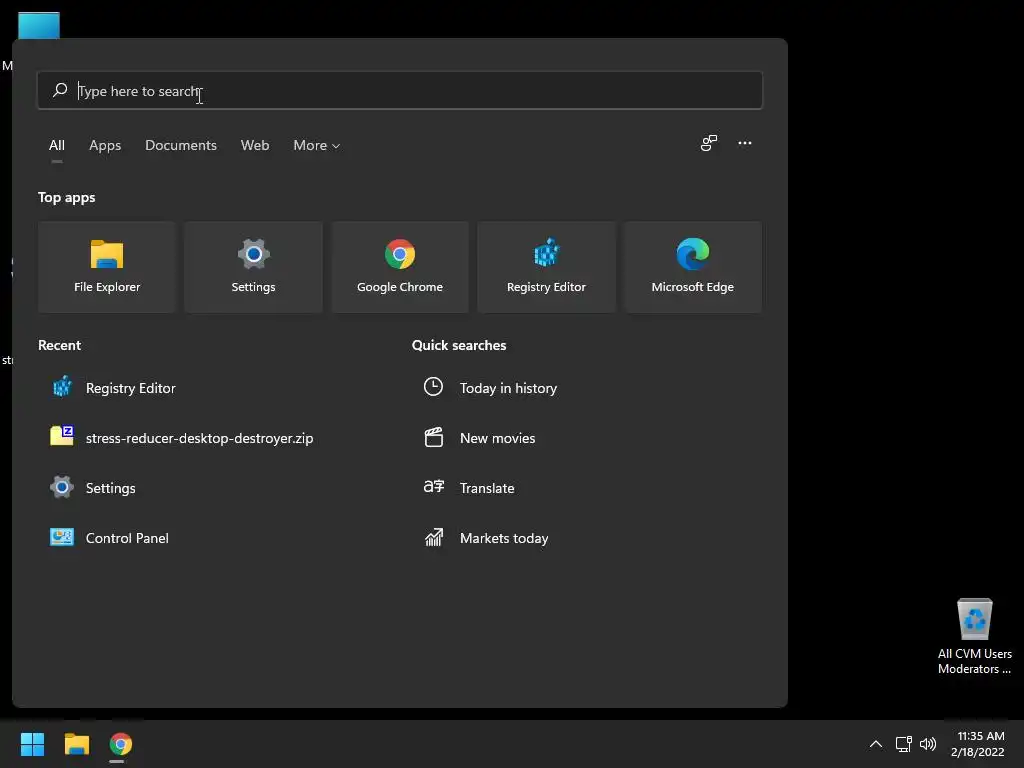Viewport: 1024px width, 768px height.
Task: Switch to the Documents filter tab
Action: [181, 145]
